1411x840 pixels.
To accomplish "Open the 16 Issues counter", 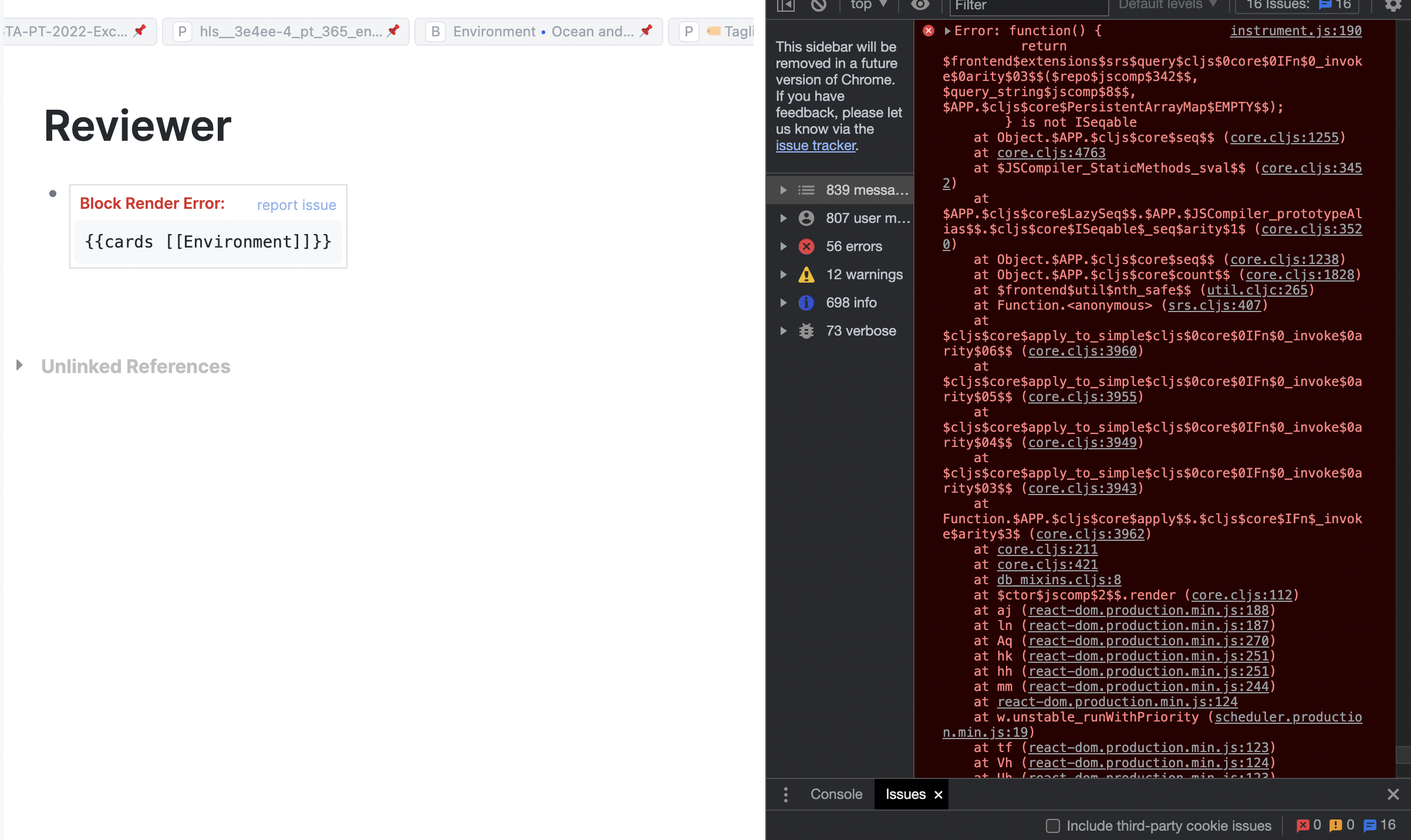I will [1295, 5].
